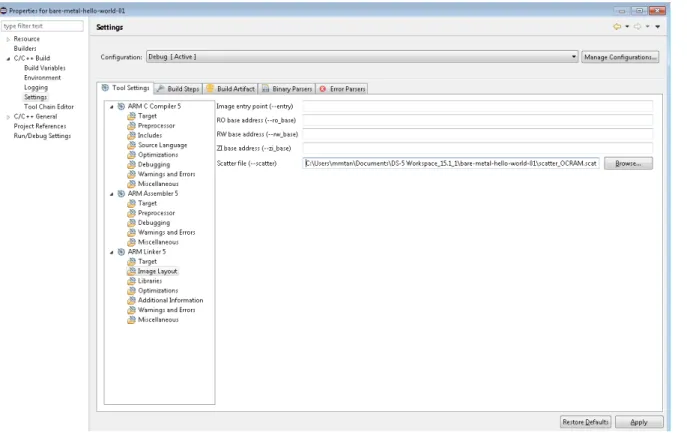Viewport: 687px width, 438px height.
Task: Select Builders in the left tree
Action: pyautogui.click(x=25, y=49)
